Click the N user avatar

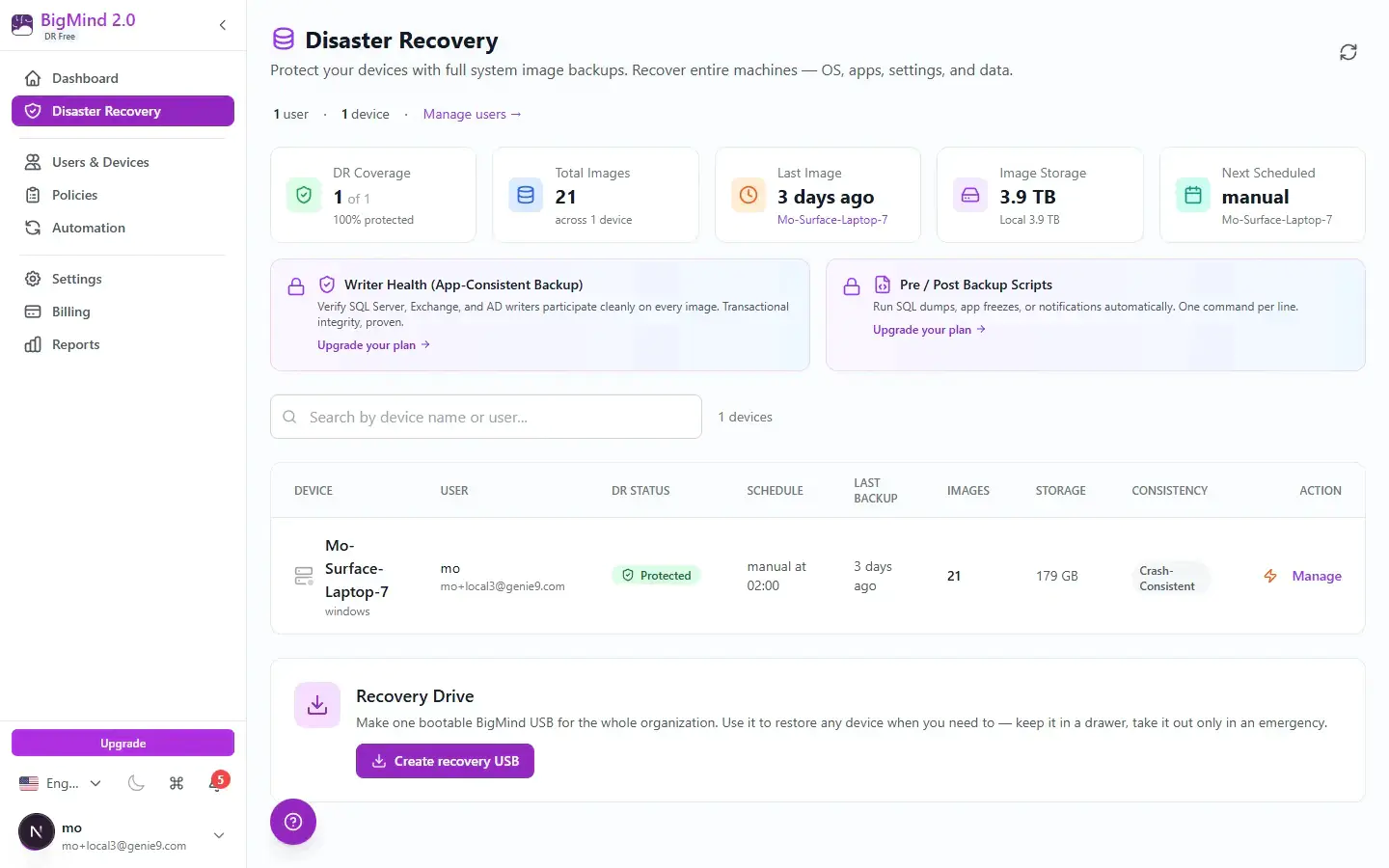point(37,831)
